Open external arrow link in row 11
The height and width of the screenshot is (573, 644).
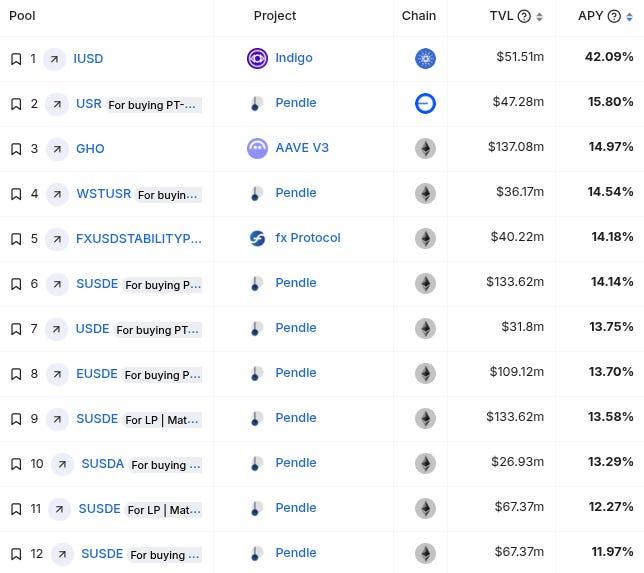[x=60, y=509]
